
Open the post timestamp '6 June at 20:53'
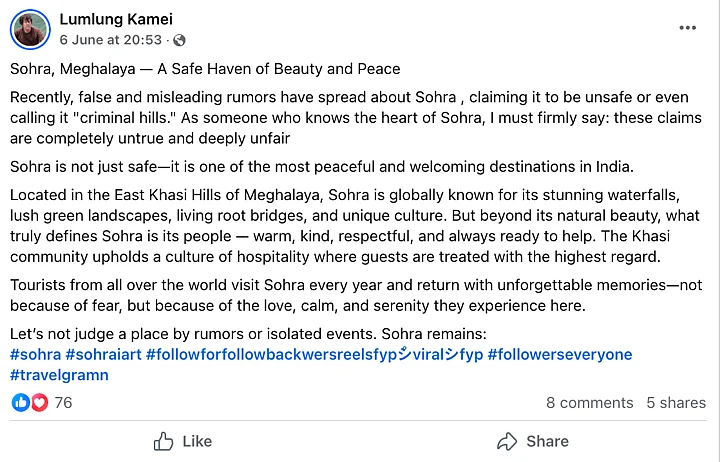[110, 40]
